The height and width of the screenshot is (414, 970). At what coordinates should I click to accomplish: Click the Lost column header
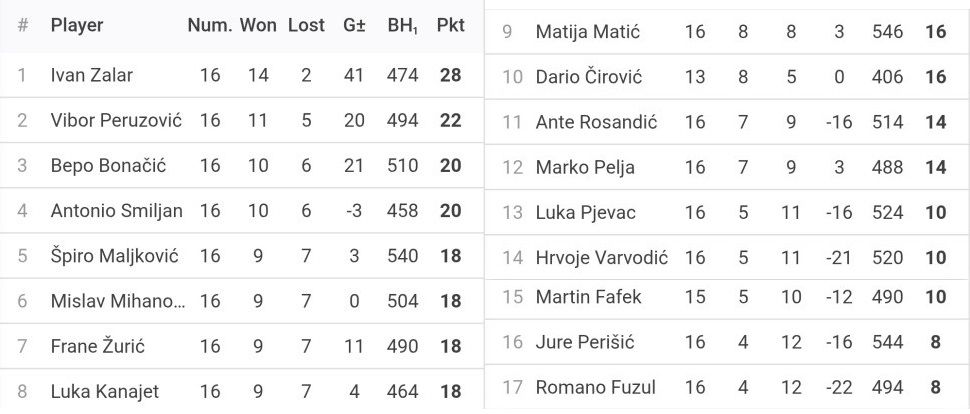coord(306,25)
